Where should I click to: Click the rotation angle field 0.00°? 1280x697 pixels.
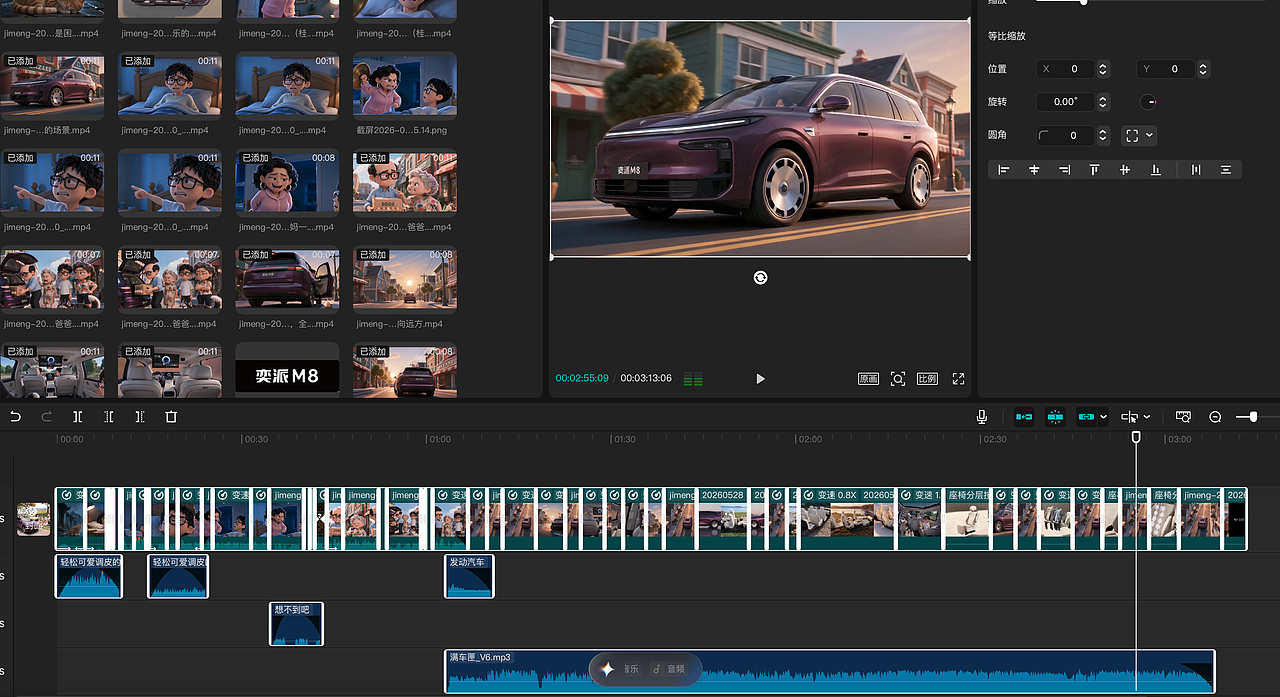1066,102
